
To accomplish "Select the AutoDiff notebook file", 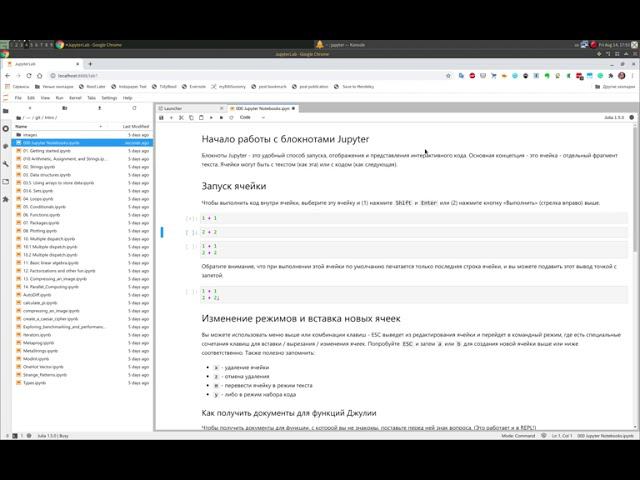I will (x=82, y=295).
